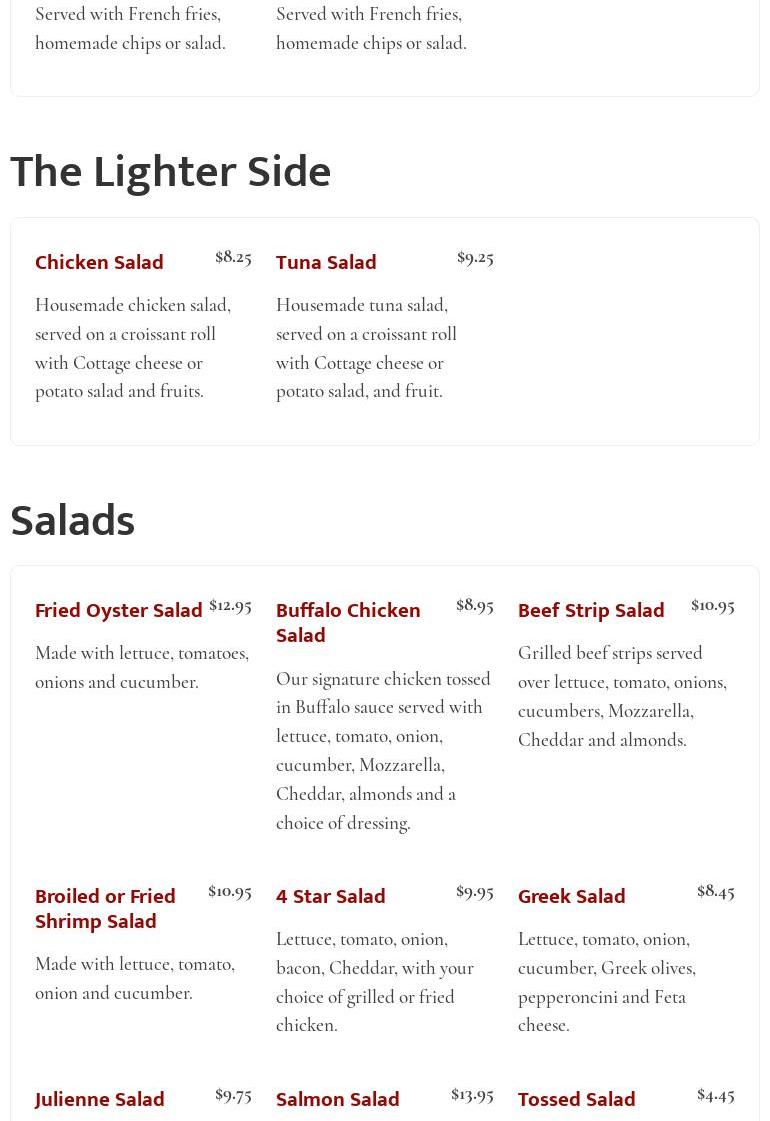The image size is (770, 1121).
Task: Click the $4.45 Tossed Salad price
Action: [x=716, y=1096]
